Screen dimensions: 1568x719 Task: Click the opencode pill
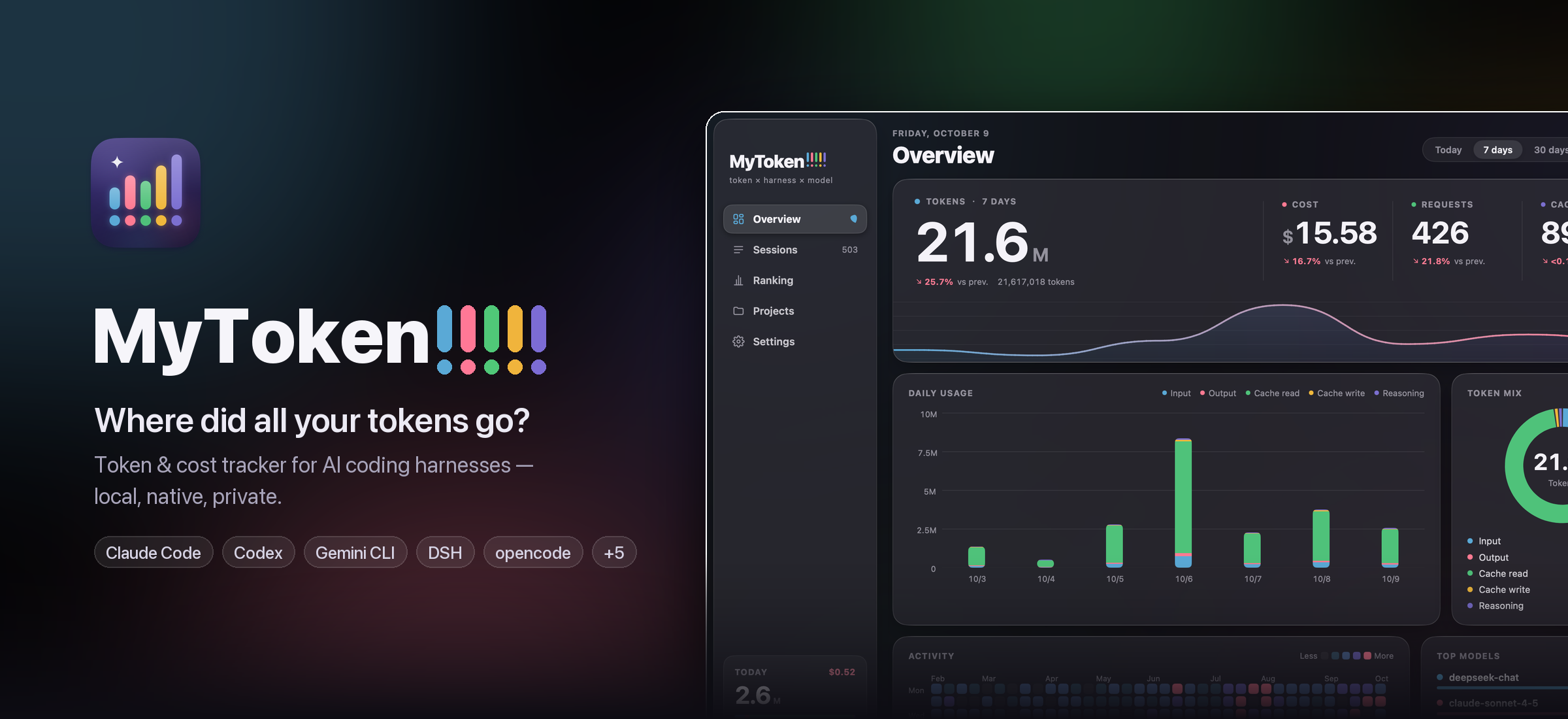pos(533,552)
